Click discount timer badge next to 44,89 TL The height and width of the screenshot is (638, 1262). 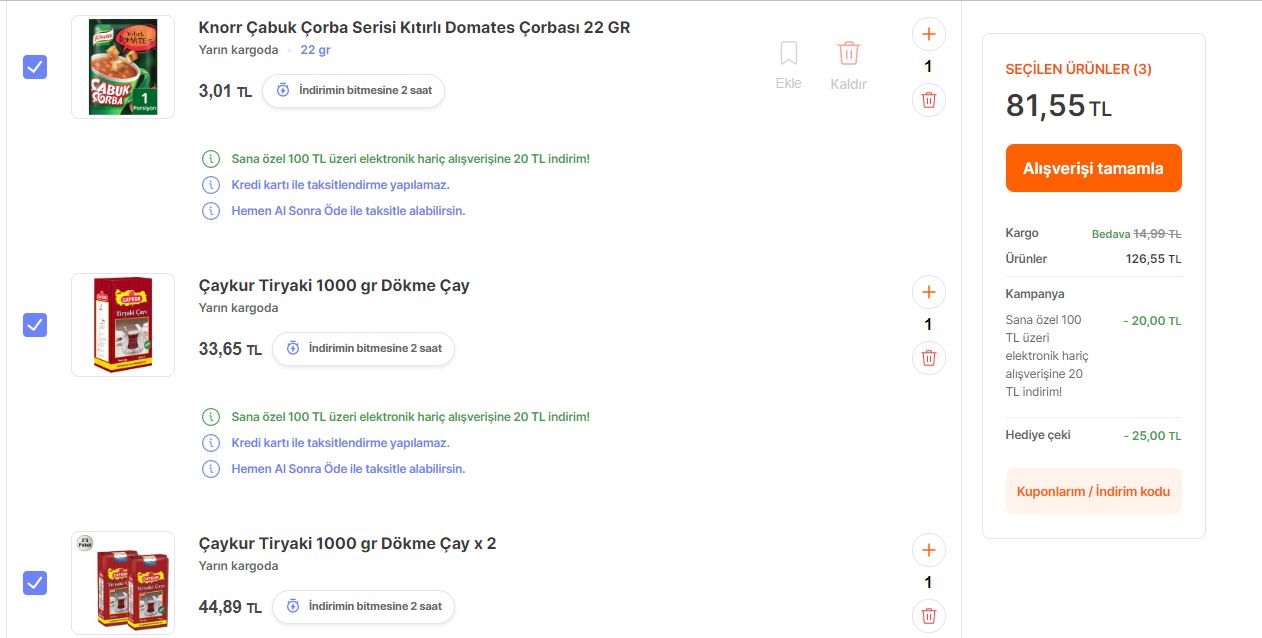click(x=363, y=606)
